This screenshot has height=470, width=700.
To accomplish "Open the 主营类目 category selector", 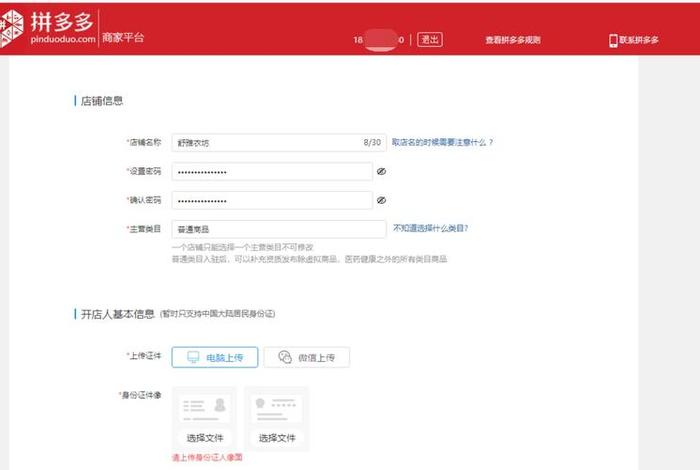I will point(279,229).
